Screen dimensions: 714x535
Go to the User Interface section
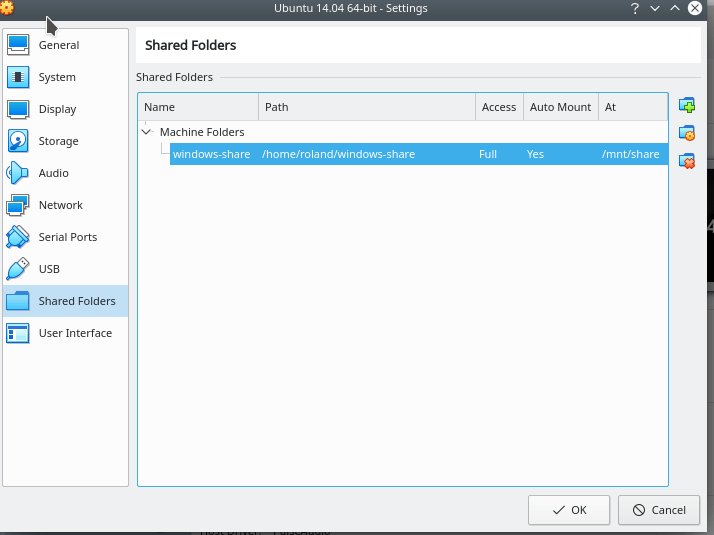[74, 333]
